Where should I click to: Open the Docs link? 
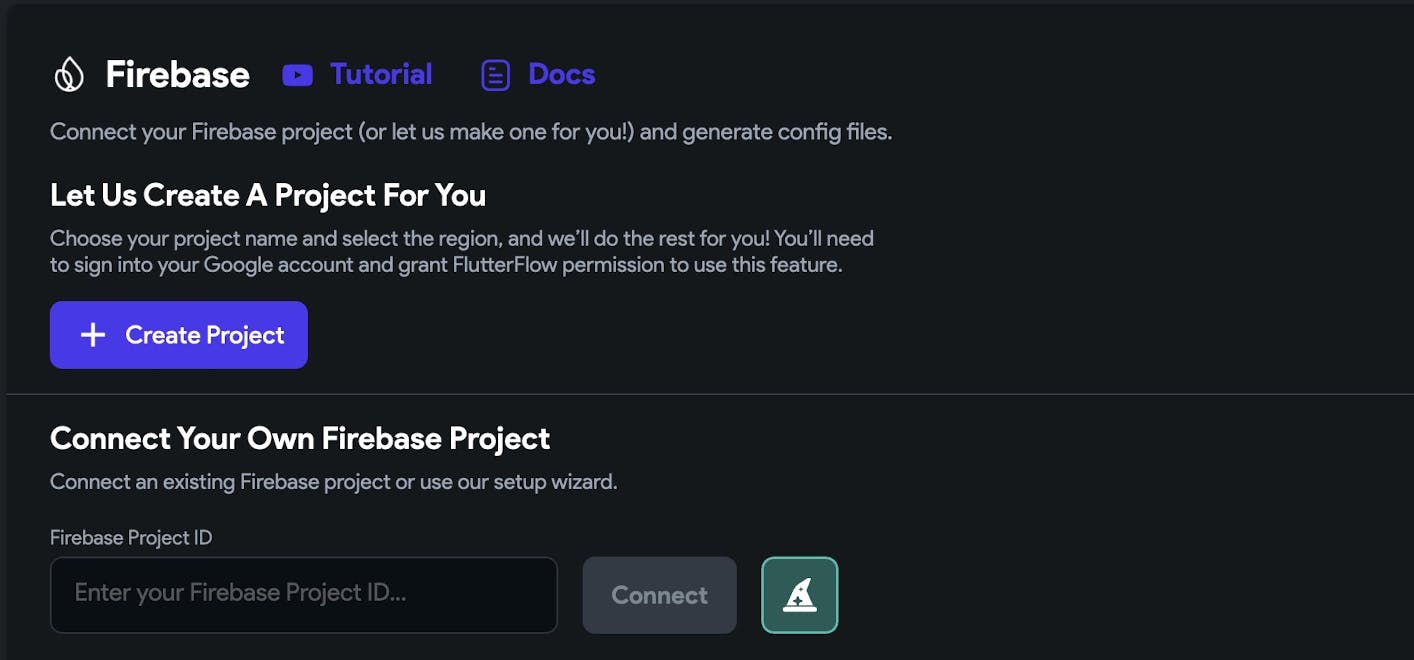coord(561,75)
